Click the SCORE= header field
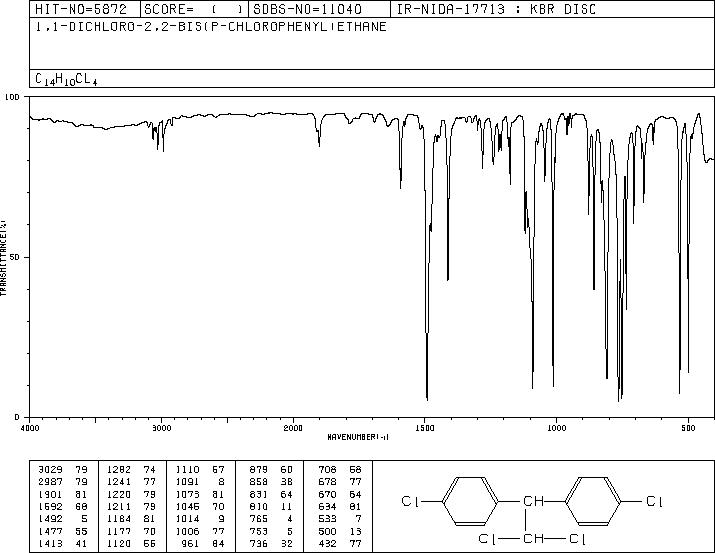The width and height of the screenshot is (715, 553). [x=193, y=9]
